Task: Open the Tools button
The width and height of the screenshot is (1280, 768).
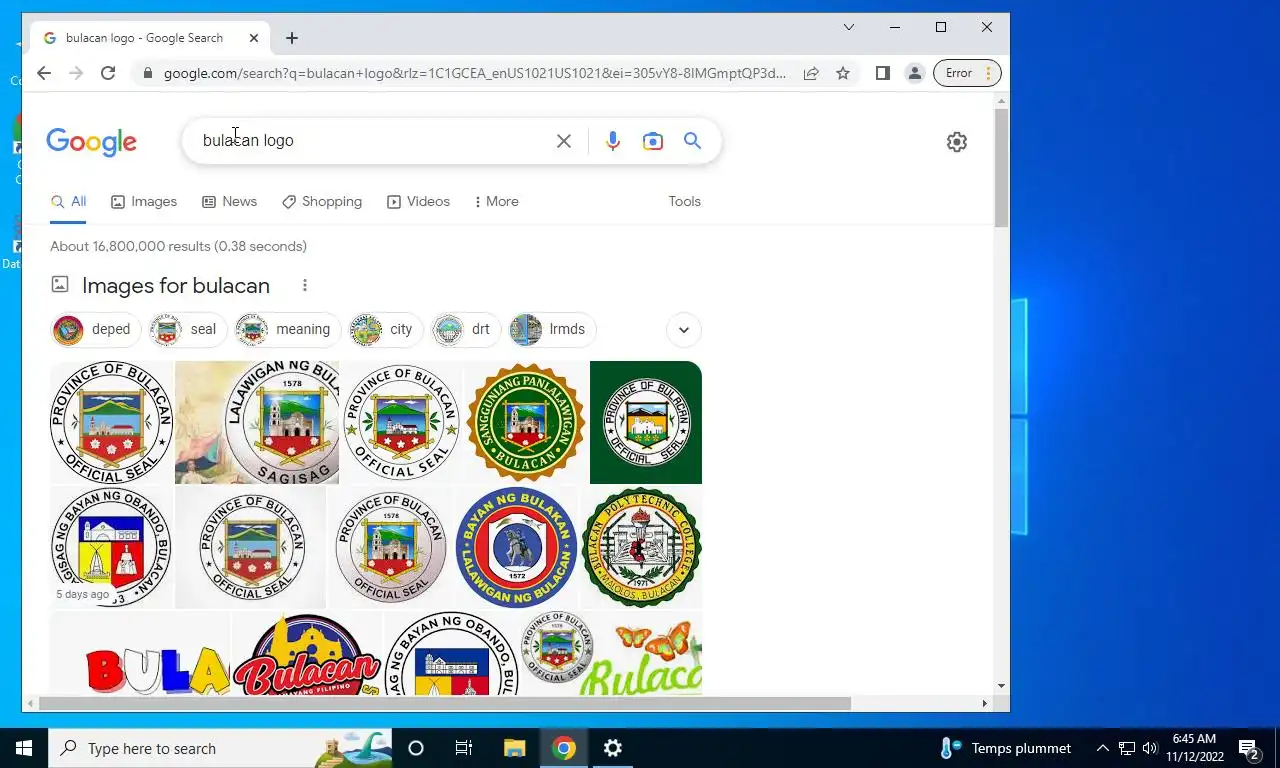Action: coord(684,201)
